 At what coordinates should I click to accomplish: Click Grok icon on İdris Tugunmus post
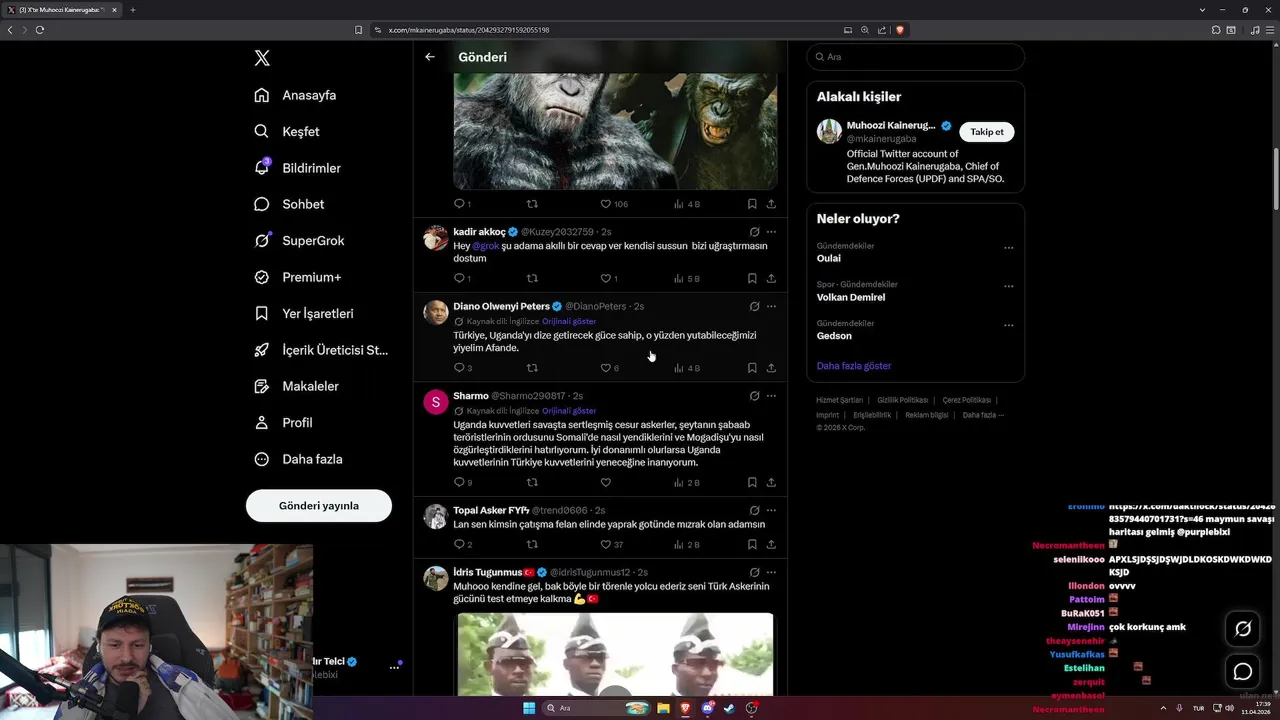[754, 572]
